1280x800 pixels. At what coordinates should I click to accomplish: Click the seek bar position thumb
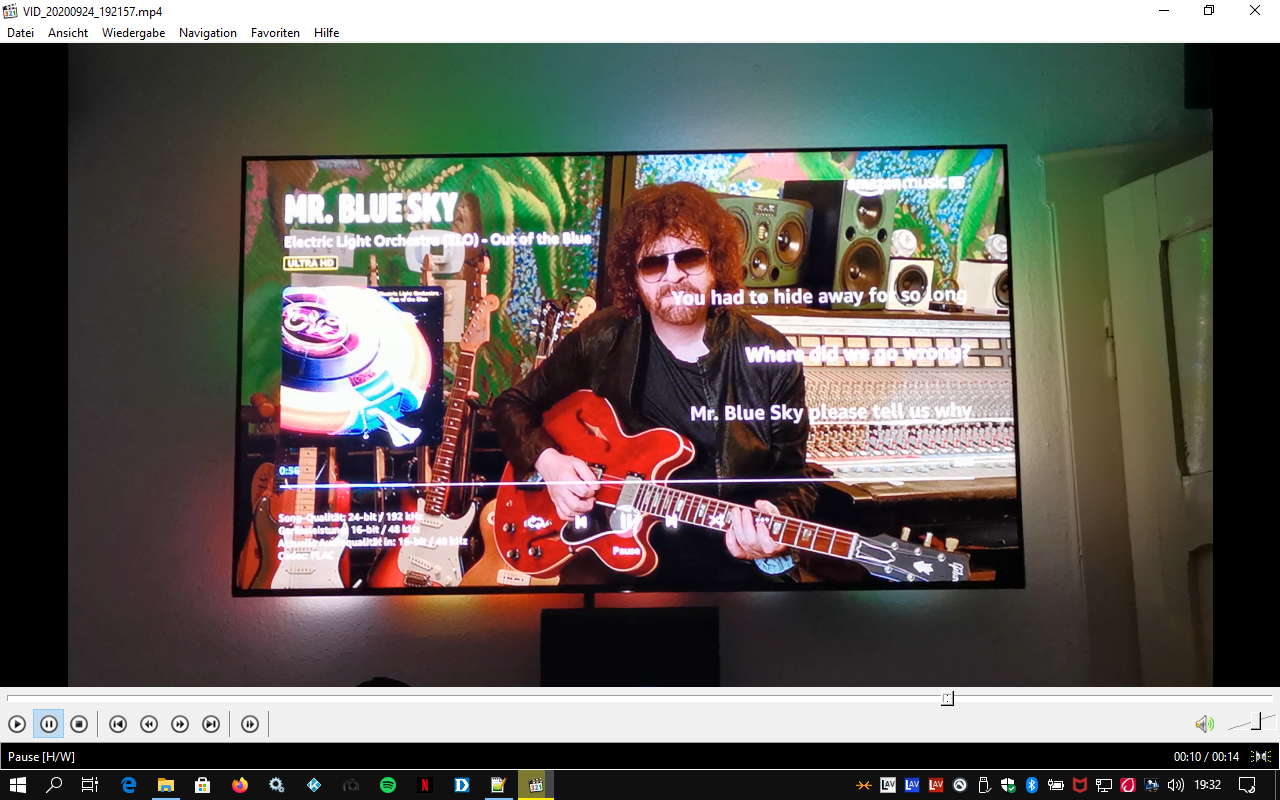[947, 698]
